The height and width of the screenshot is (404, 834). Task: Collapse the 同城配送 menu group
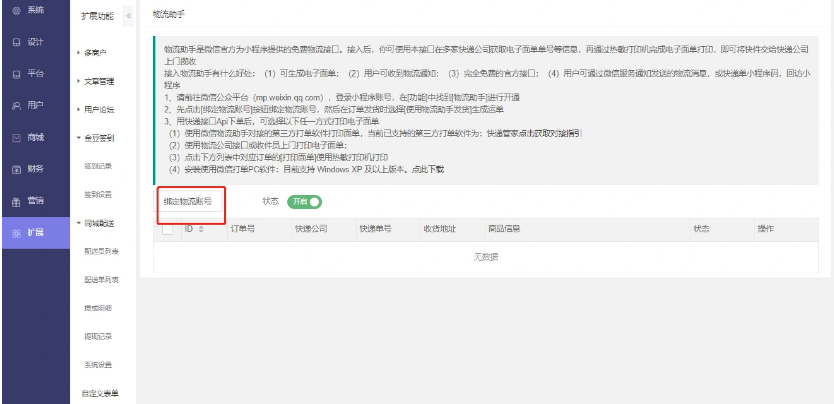pos(99,223)
